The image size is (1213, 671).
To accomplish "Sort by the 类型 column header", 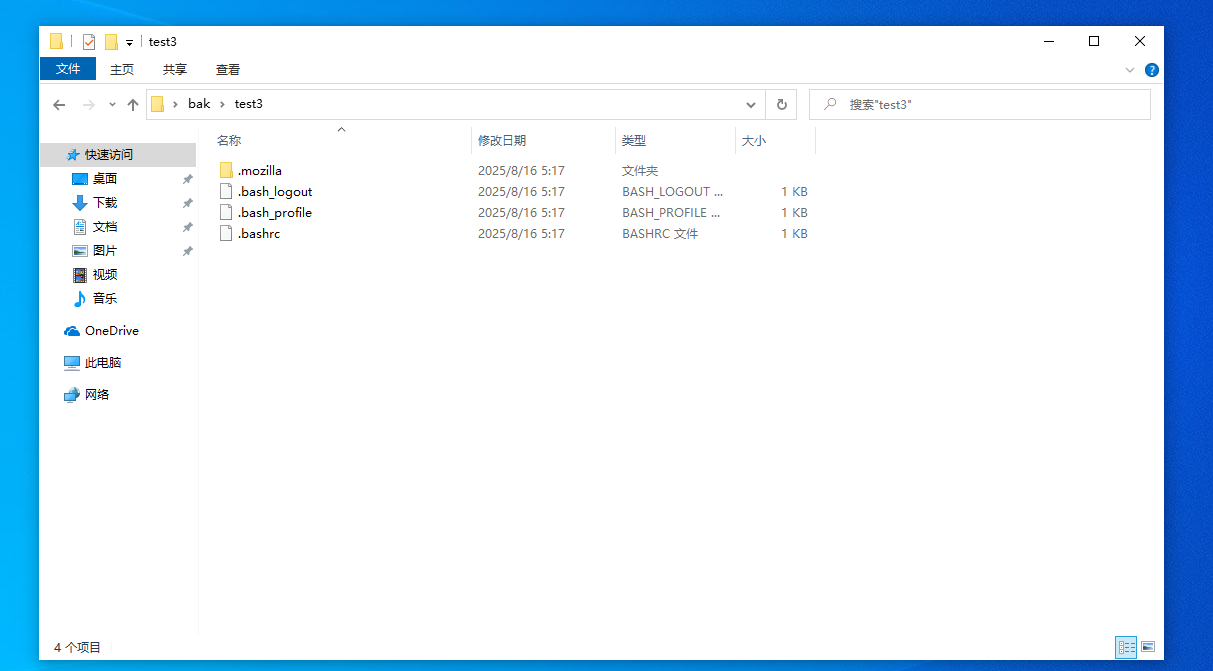I will (x=634, y=141).
